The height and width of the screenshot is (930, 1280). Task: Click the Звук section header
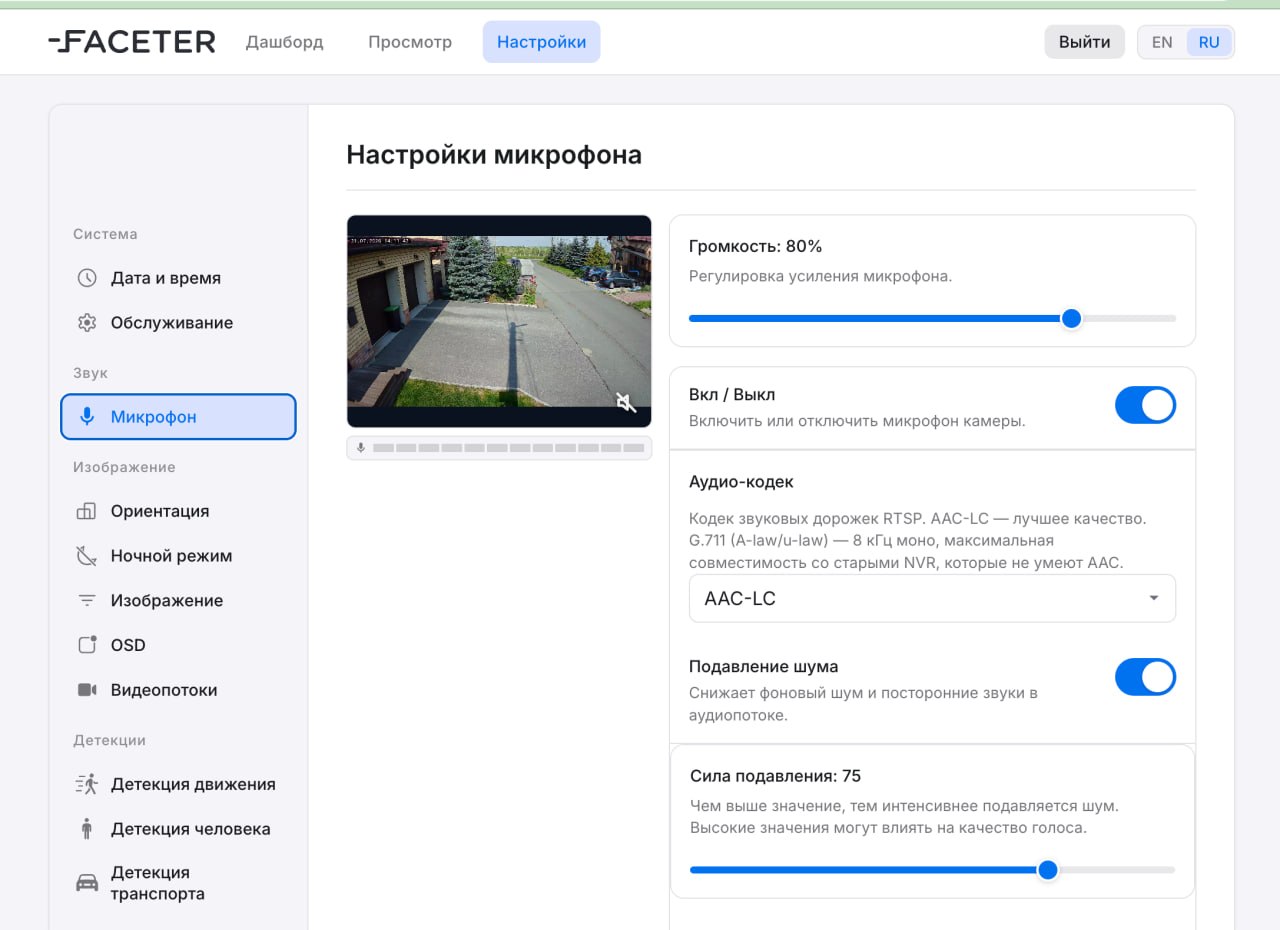(90, 373)
